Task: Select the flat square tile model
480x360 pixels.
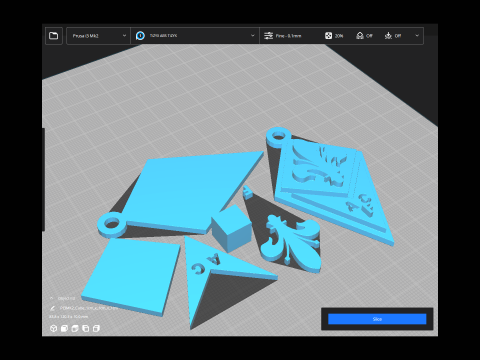Action: tap(132, 277)
